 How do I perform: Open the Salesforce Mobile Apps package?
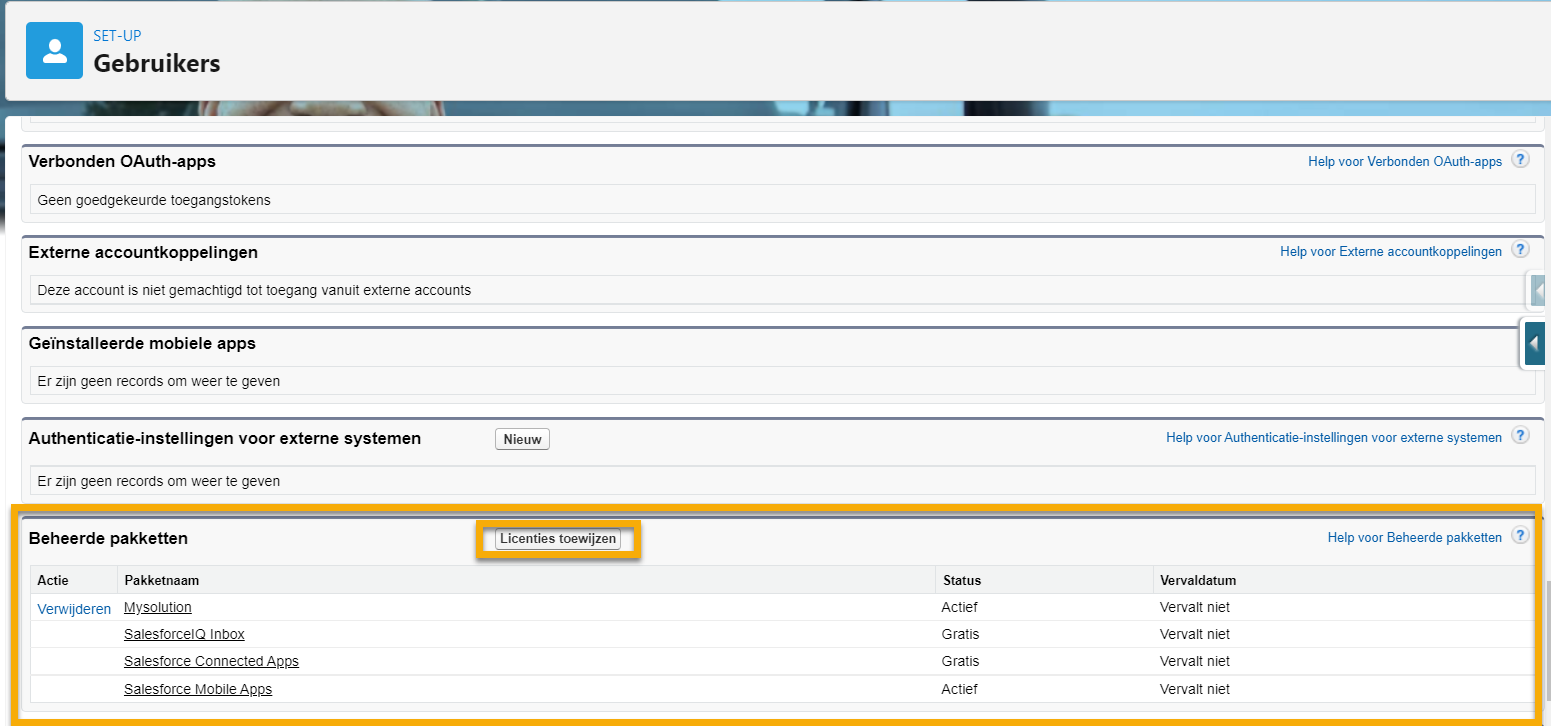coord(198,689)
